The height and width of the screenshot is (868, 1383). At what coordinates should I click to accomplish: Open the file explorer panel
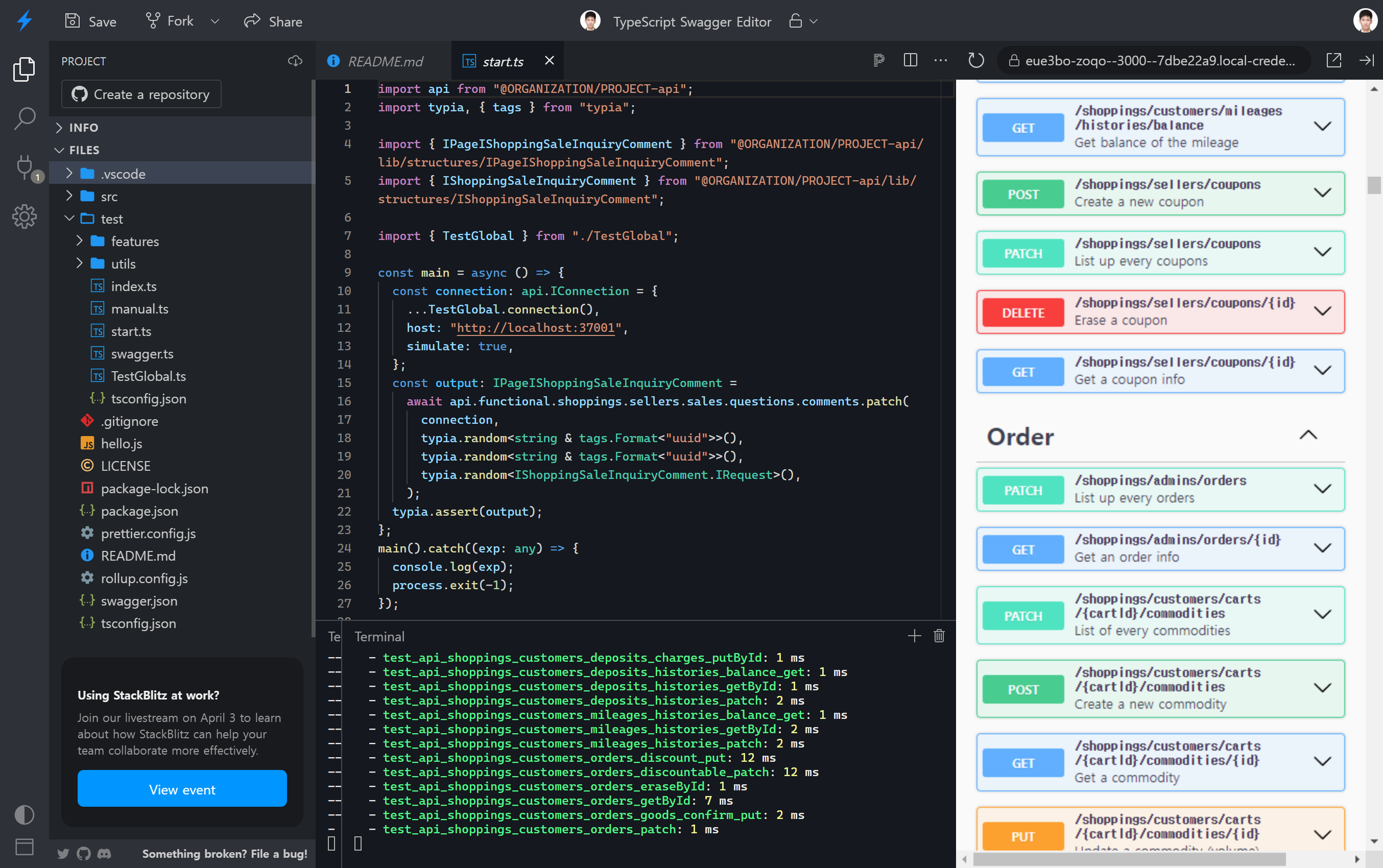23,69
